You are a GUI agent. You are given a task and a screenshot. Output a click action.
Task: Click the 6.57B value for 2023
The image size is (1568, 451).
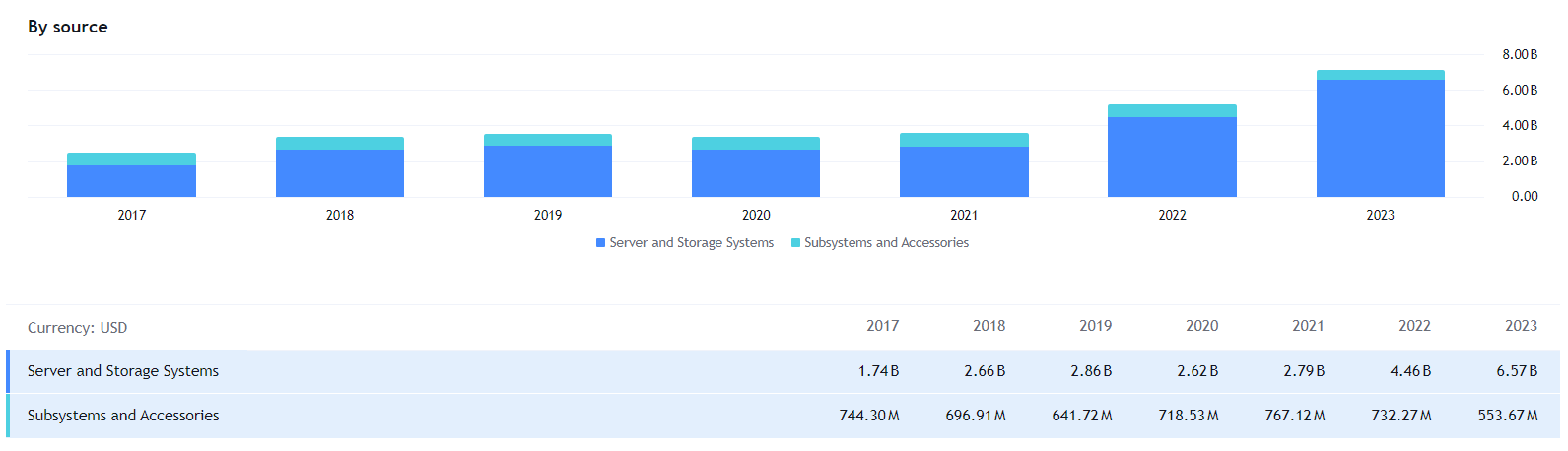(1517, 371)
